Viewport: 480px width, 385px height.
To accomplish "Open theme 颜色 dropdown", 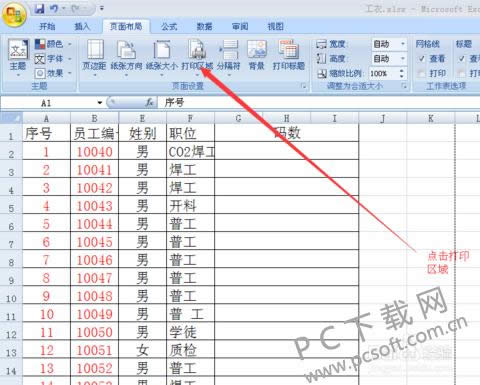I will tap(54, 44).
